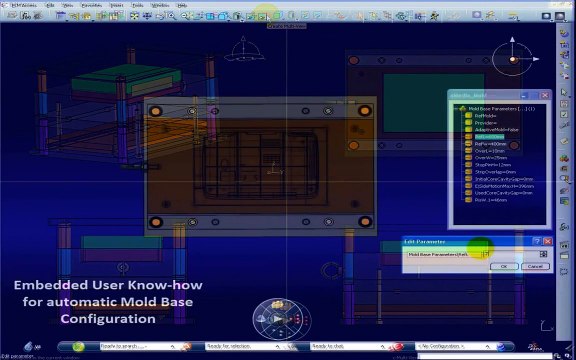Click the green Create Multi-View toolbar icon
The width and height of the screenshot is (576, 360).
262,16
